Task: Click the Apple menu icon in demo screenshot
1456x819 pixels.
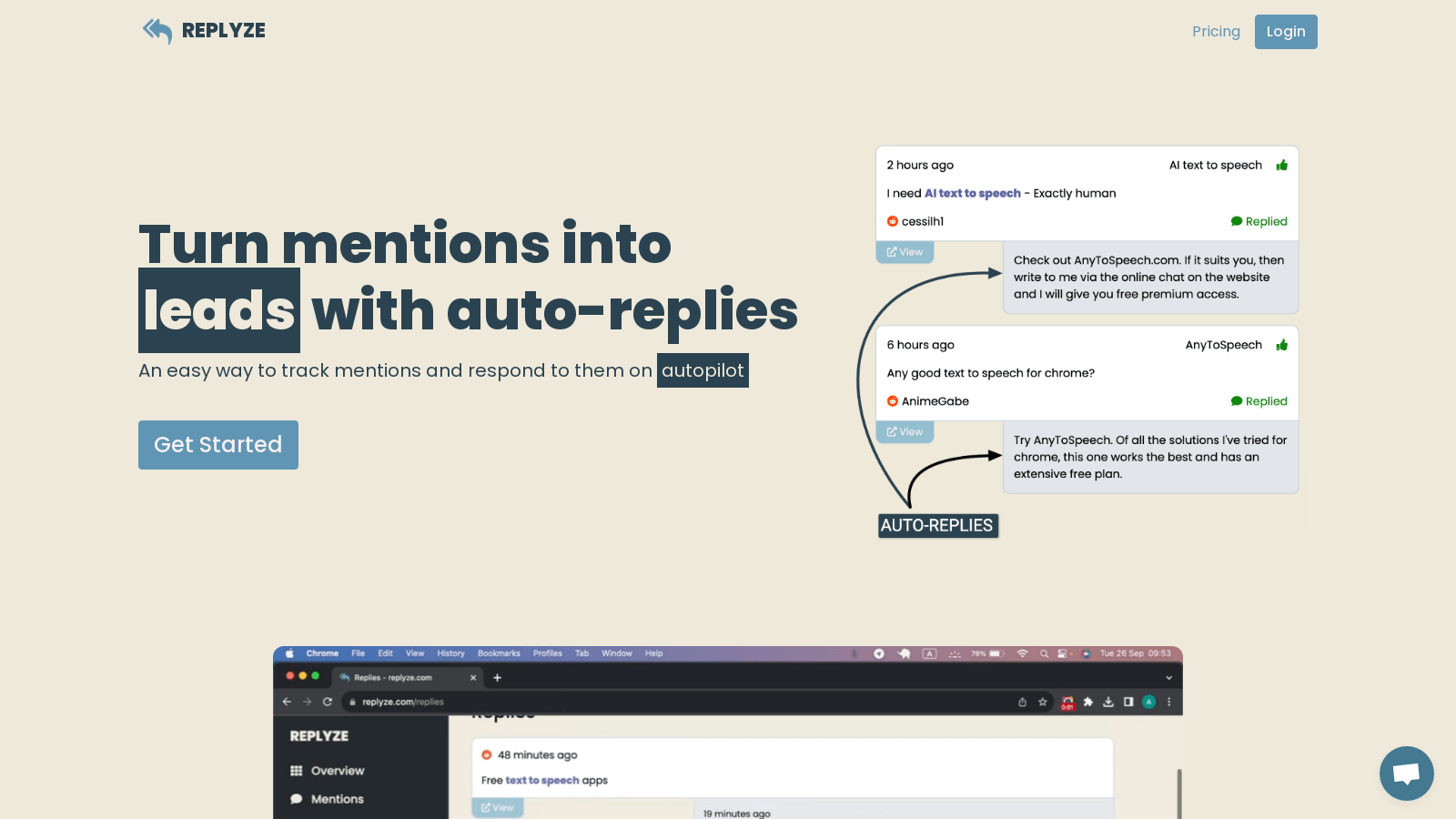Action: 290,653
